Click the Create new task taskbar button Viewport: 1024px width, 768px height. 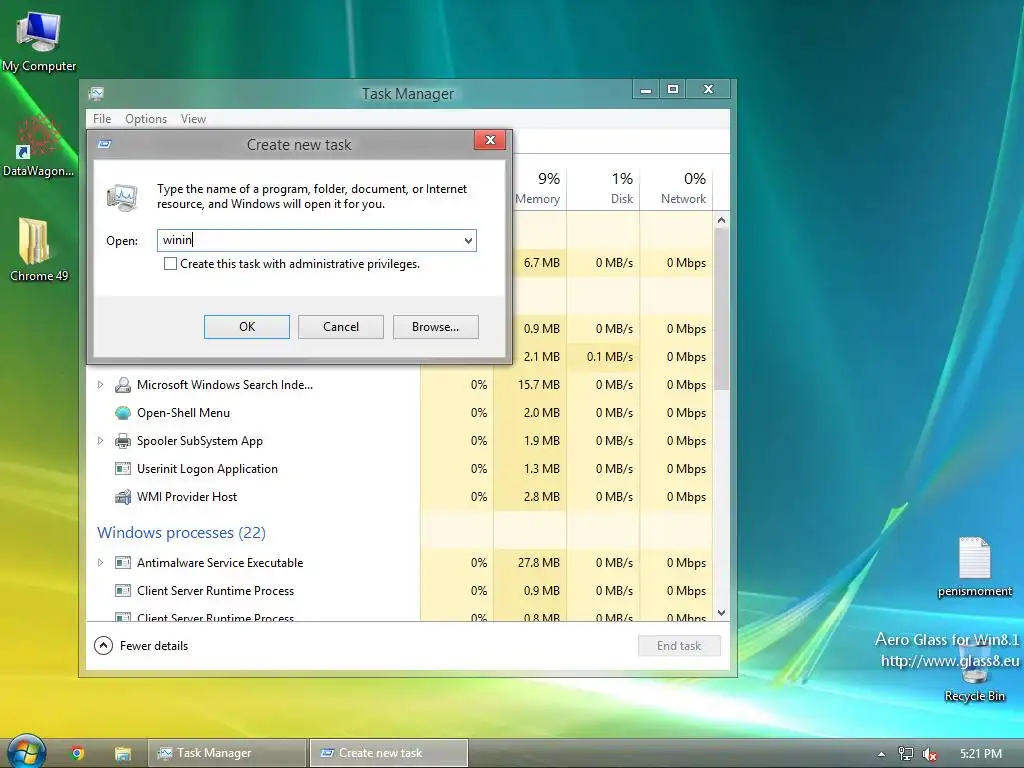[x=389, y=753]
